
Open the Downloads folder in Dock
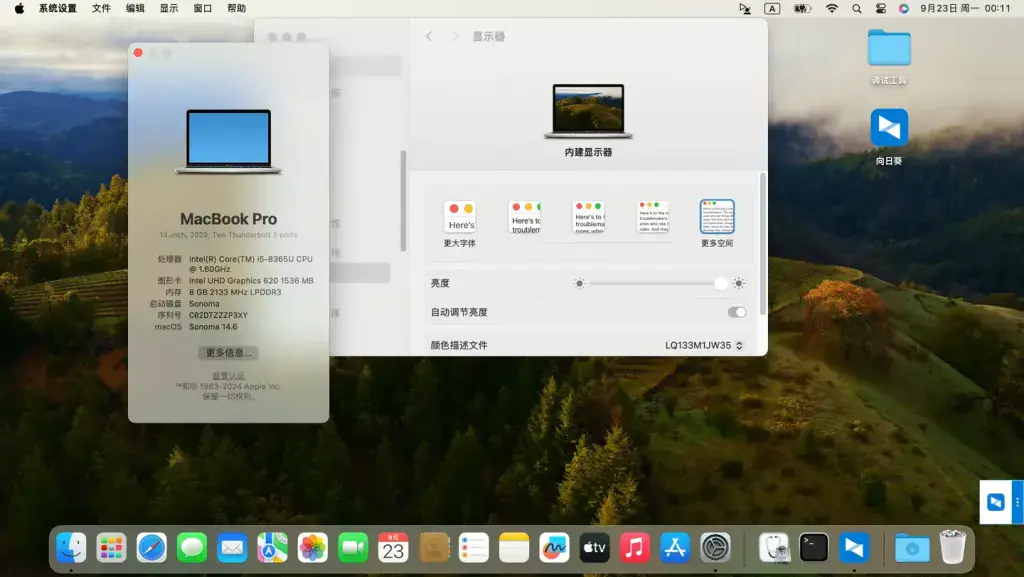[912, 547]
